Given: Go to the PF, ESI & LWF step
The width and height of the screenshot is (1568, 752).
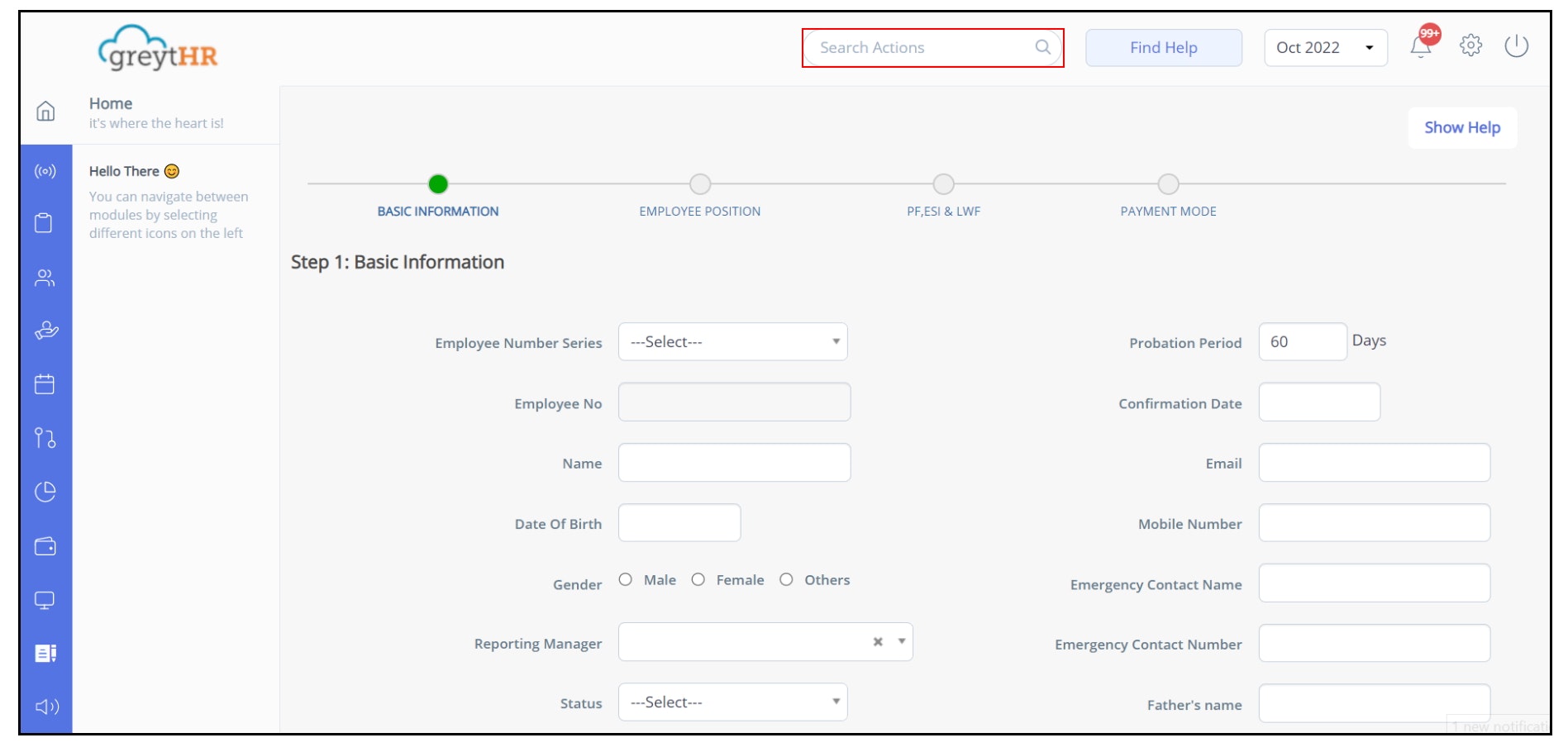Looking at the screenshot, I should (x=943, y=184).
